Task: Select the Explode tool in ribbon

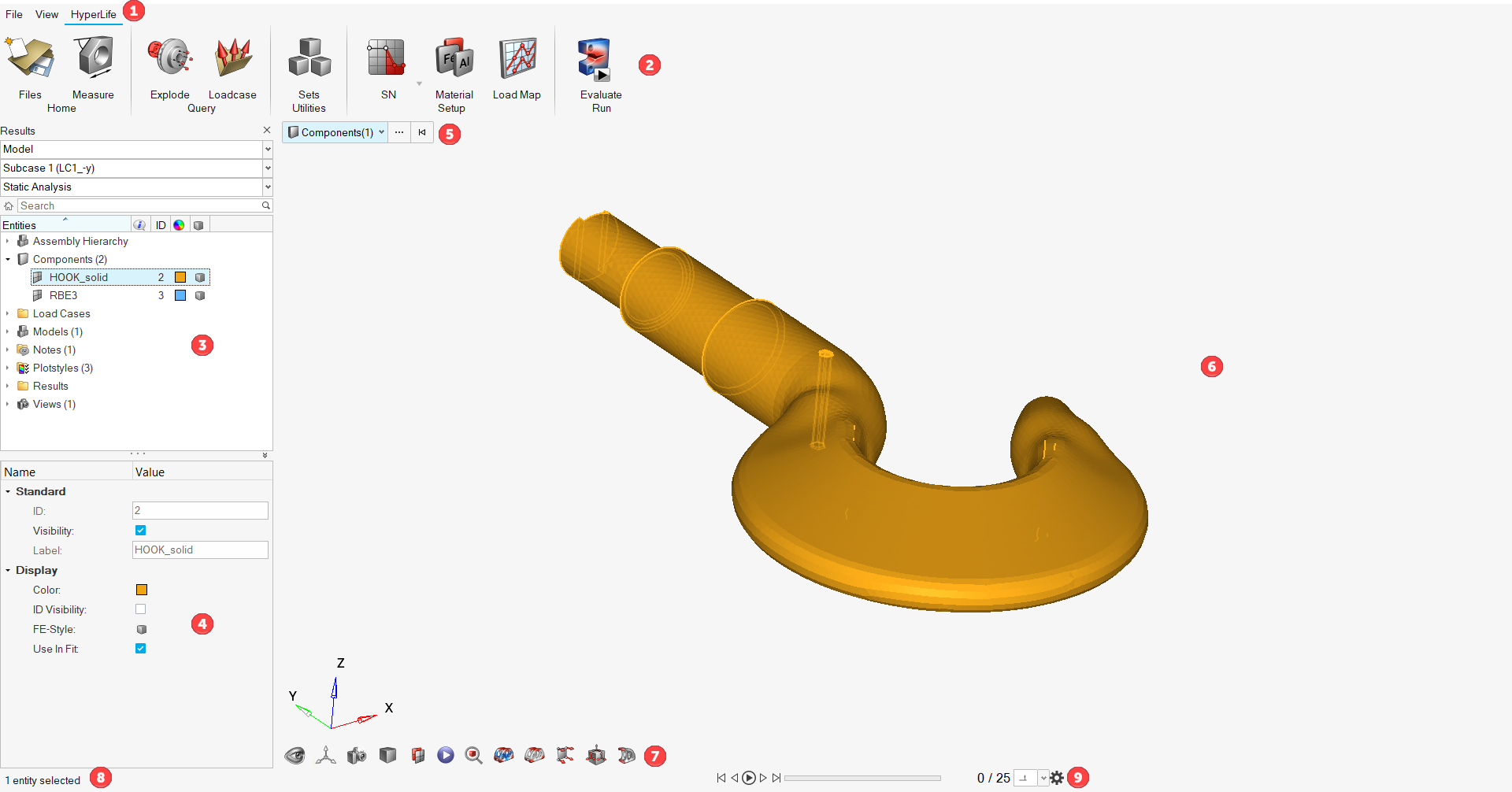Action: 169,60
